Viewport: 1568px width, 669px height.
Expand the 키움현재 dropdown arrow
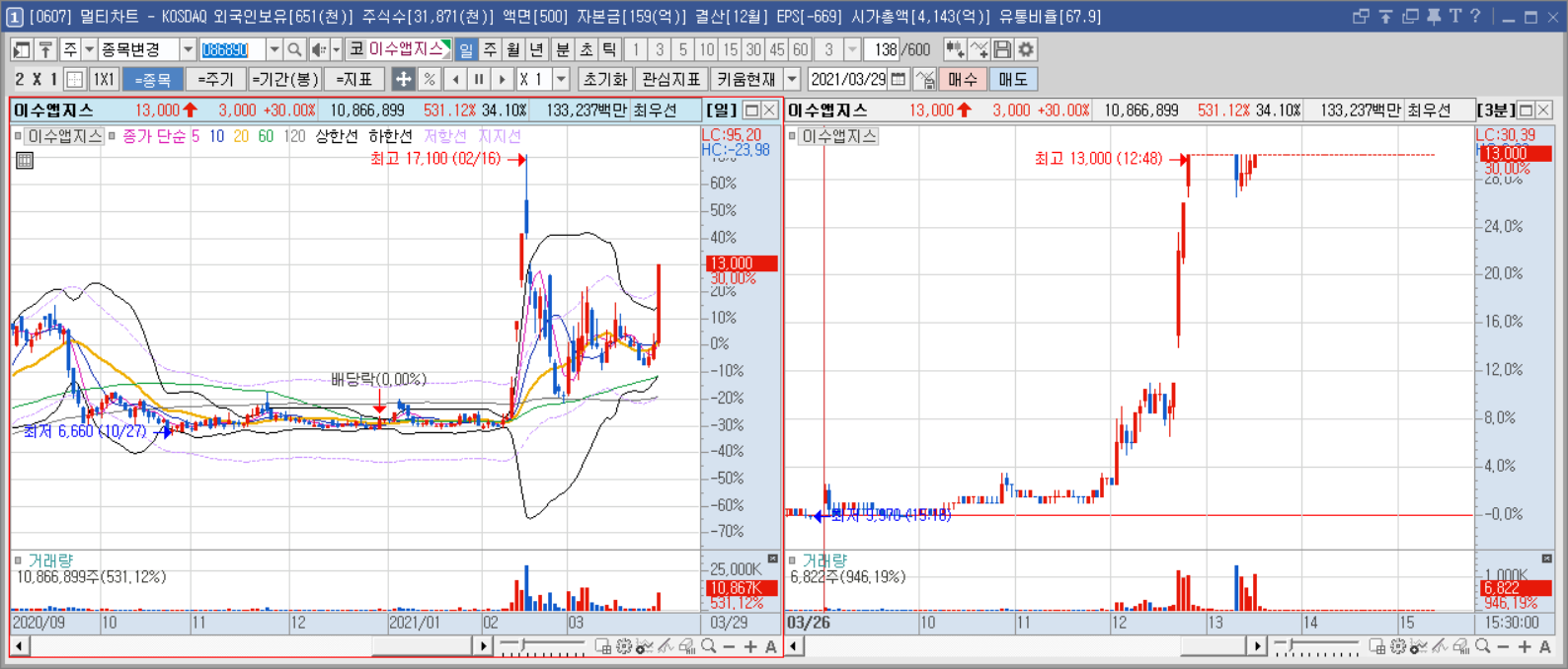coord(792,79)
